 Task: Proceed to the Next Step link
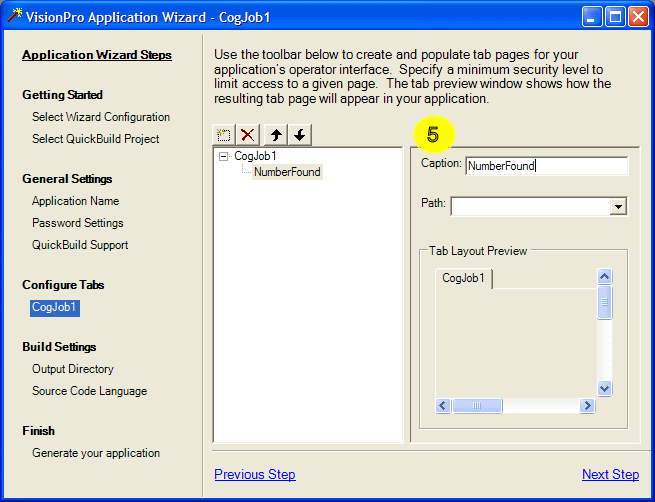[610, 474]
